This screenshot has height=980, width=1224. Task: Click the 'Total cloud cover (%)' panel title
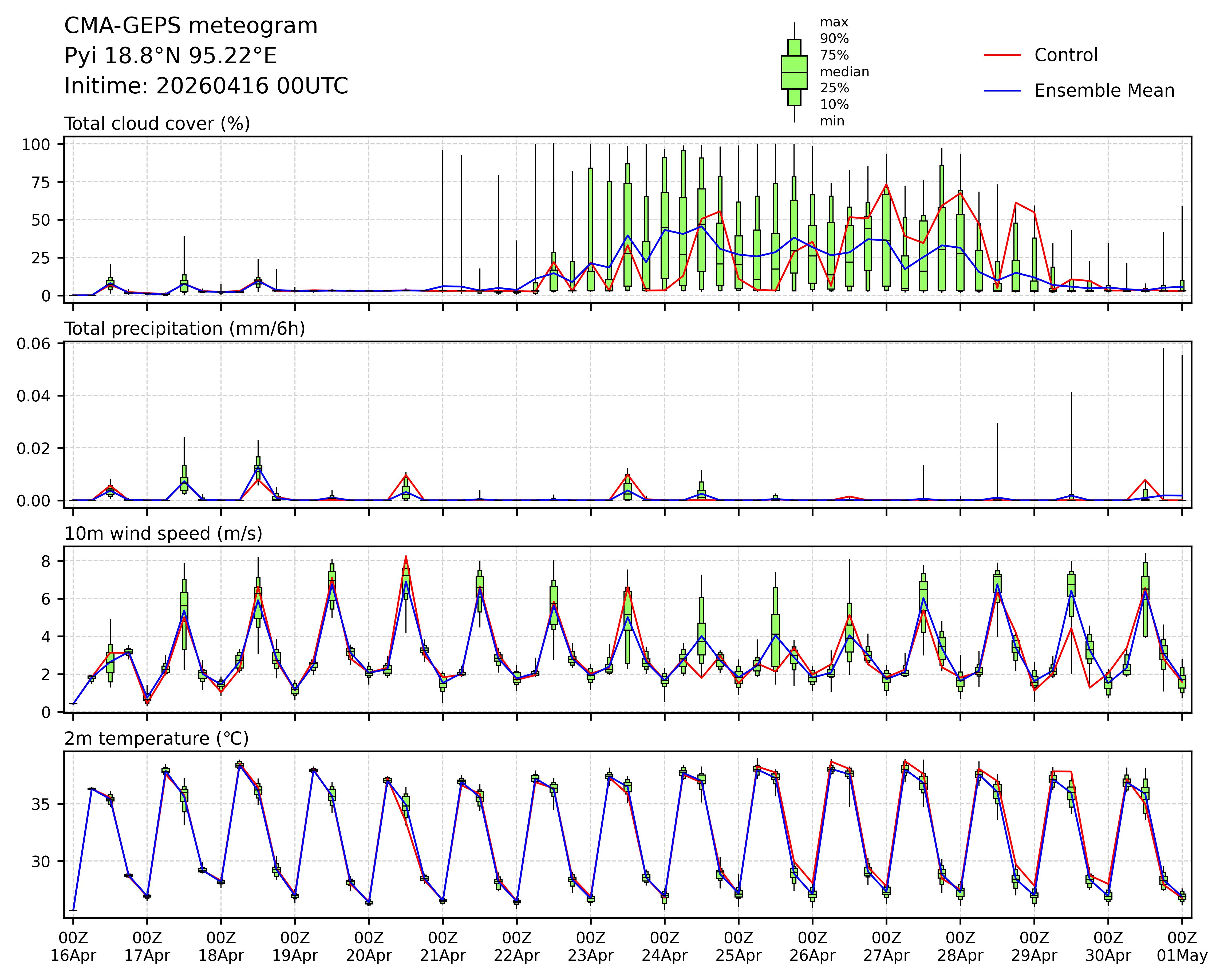157,124
